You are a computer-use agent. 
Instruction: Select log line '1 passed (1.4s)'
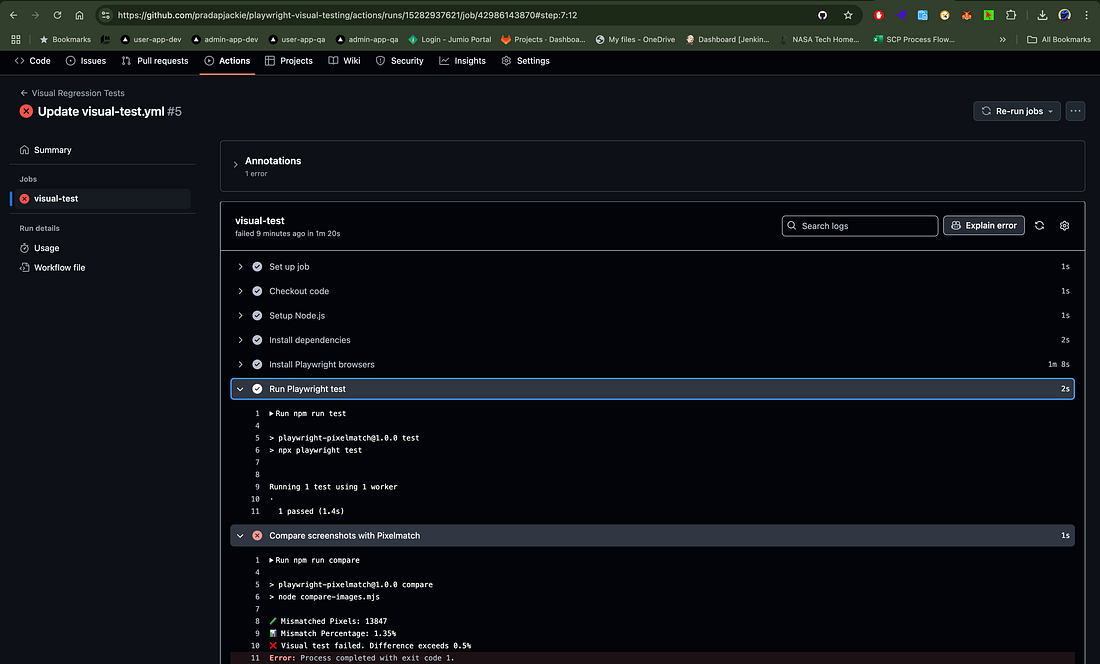click(x=311, y=511)
